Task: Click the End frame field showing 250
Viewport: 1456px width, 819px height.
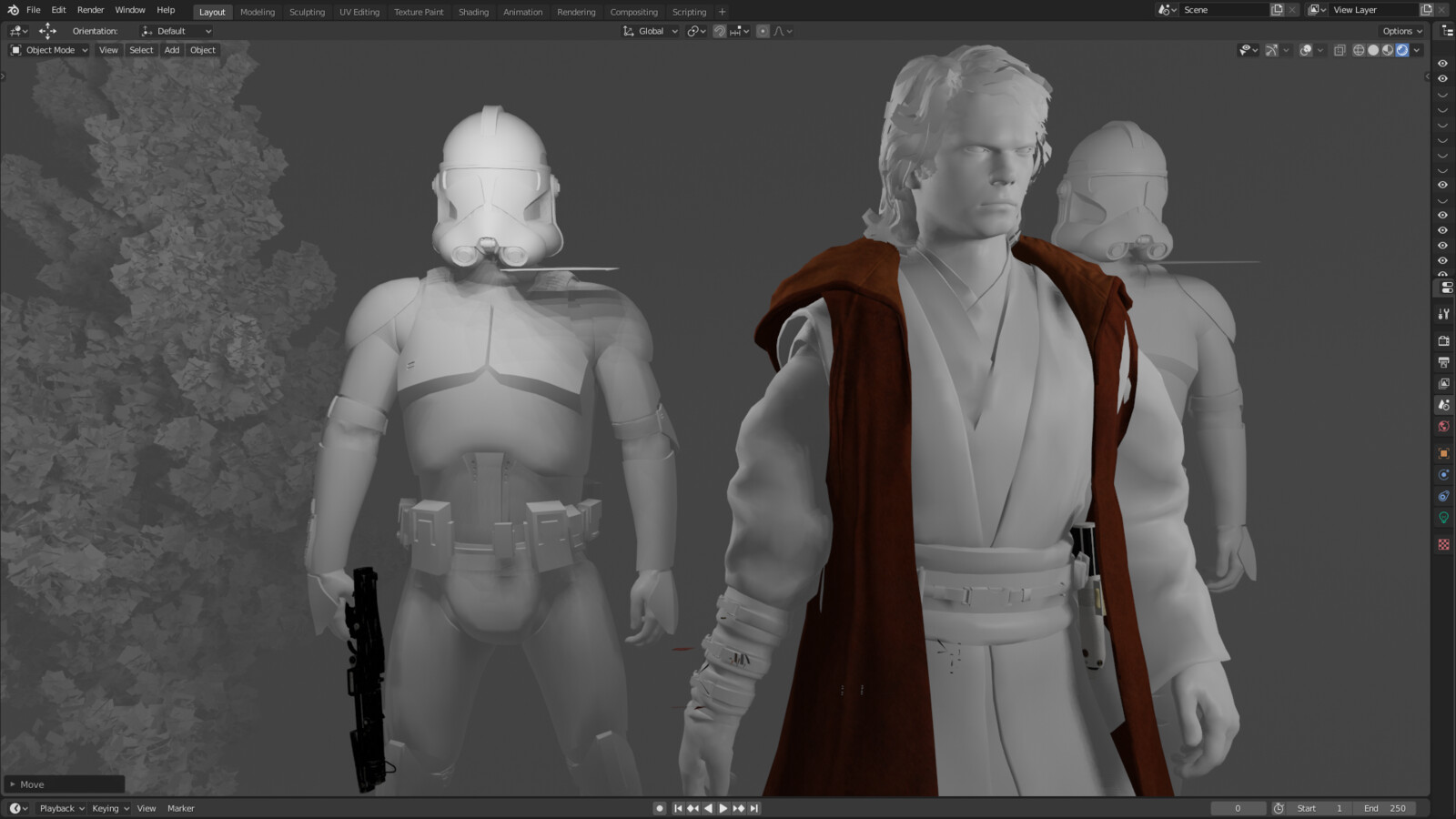Action: pyautogui.click(x=1384, y=808)
